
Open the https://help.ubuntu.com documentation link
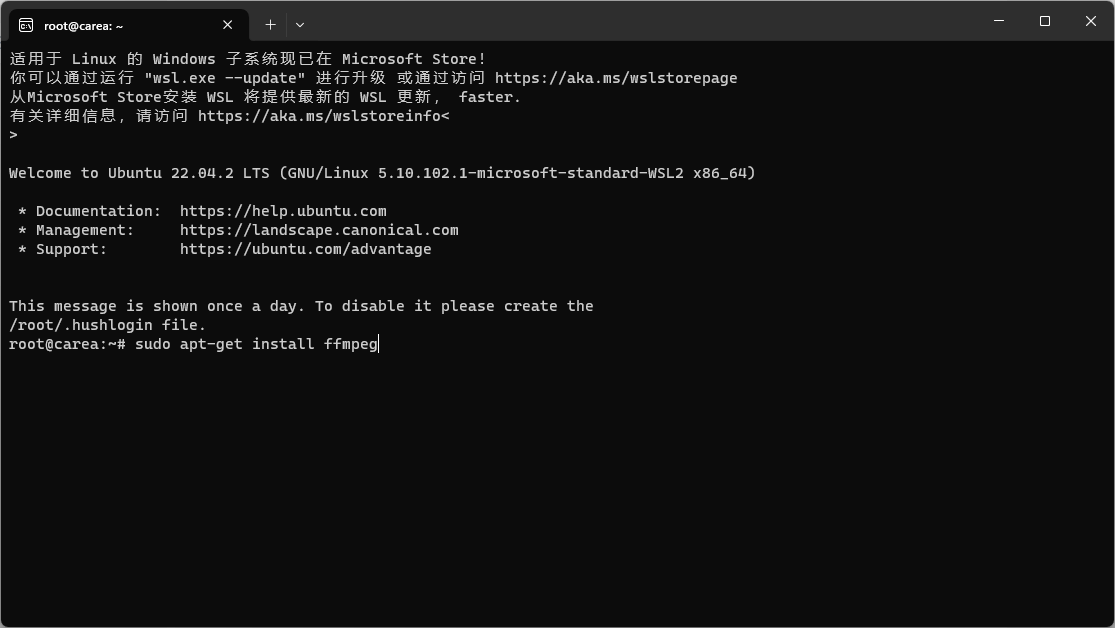[x=283, y=210]
